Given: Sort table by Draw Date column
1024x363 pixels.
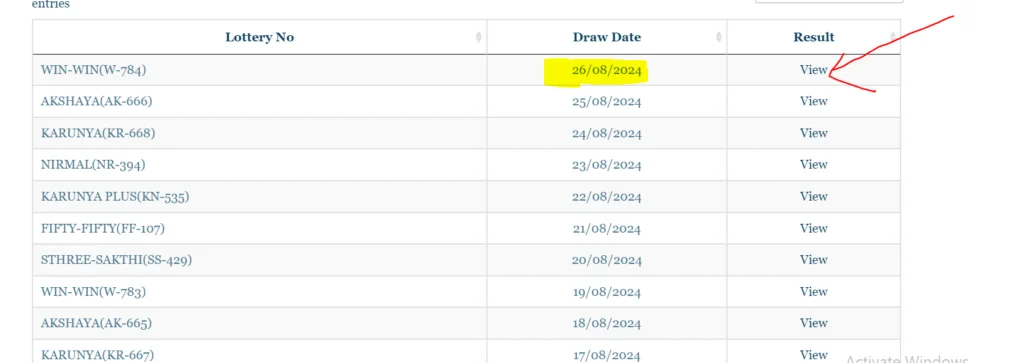Looking at the screenshot, I should click(719, 37).
